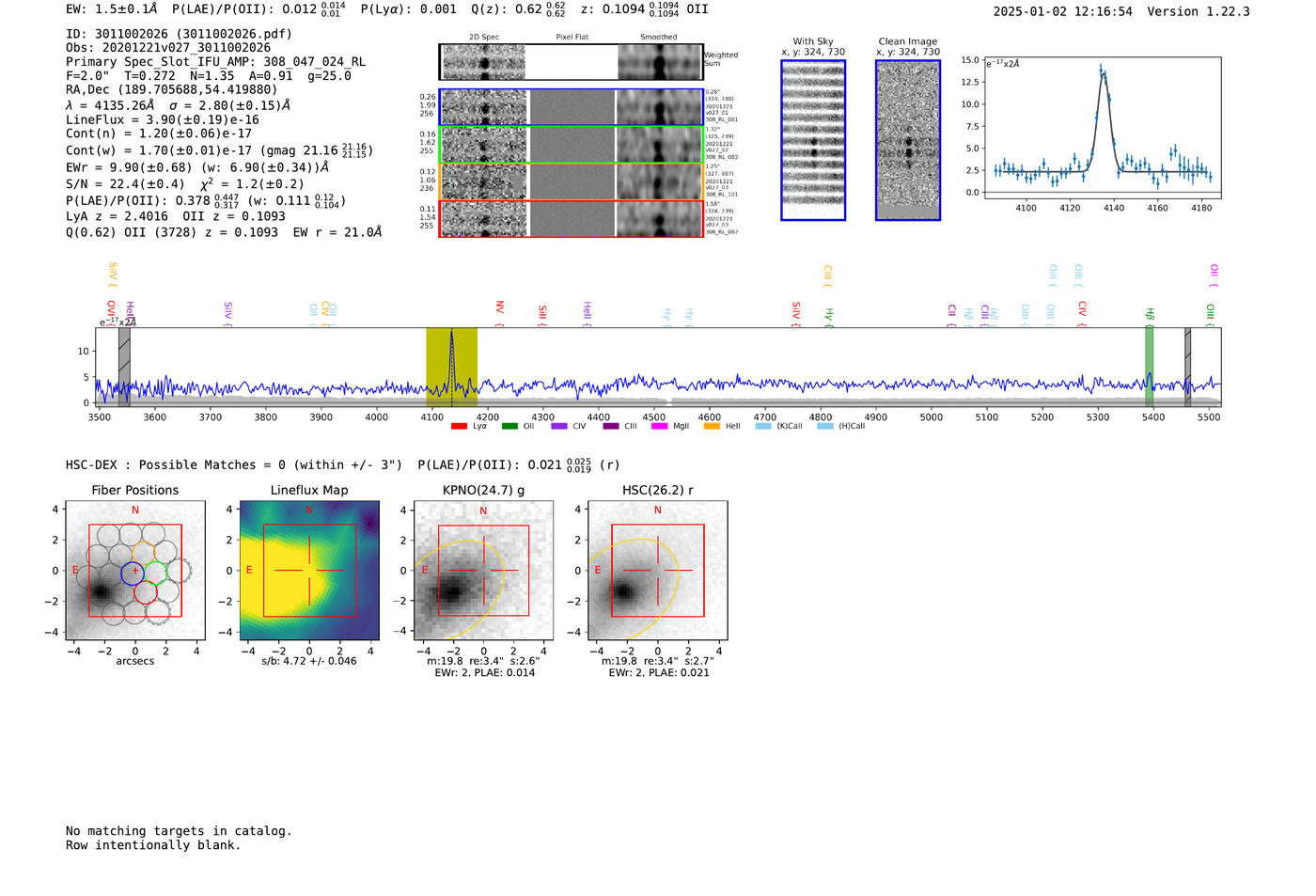Click the EW: 1.5±0.1Å header value
The width and height of the screenshot is (1316, 896).
click(112, 9)
